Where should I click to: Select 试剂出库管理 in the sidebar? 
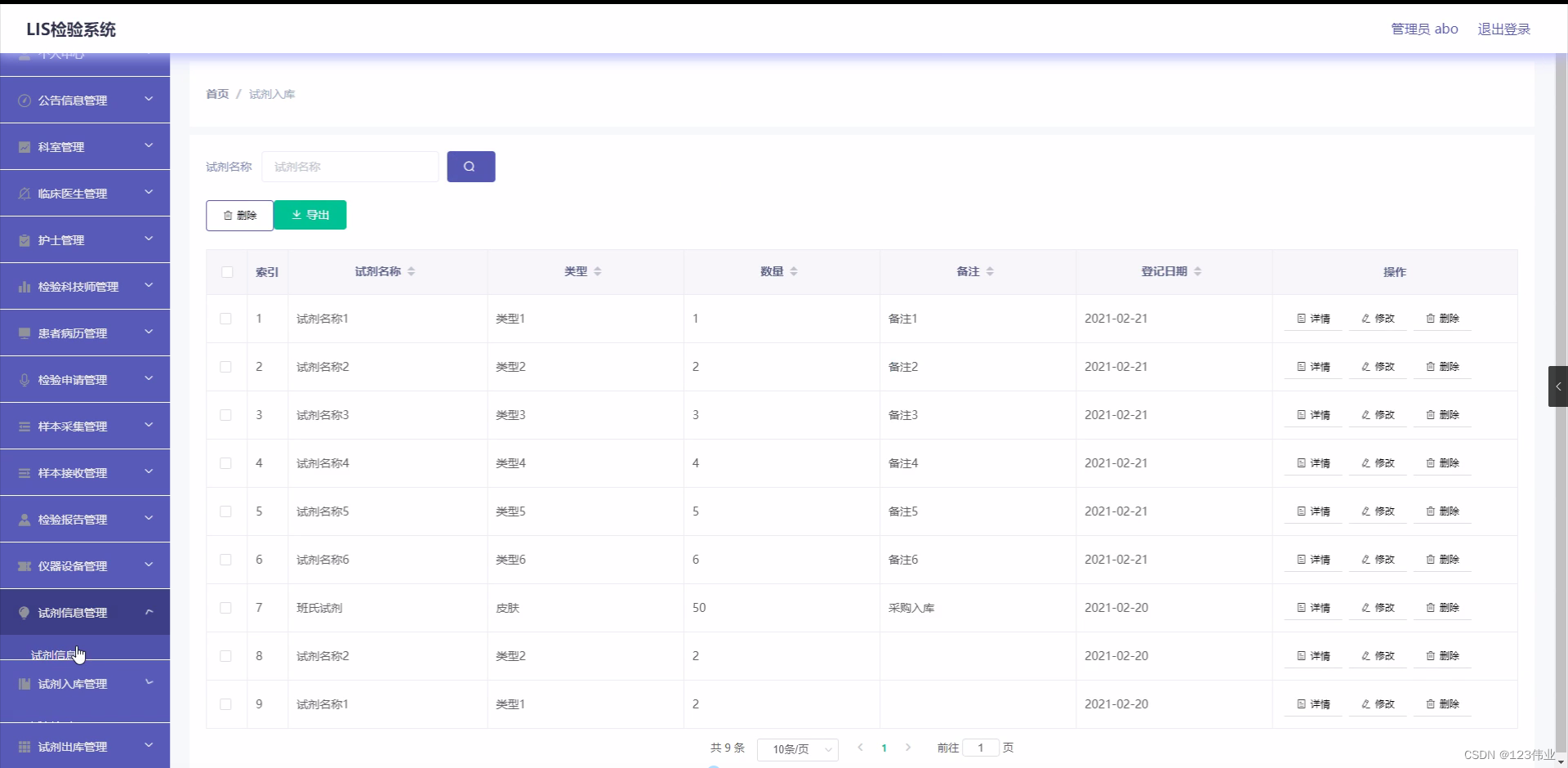[x=72, y=746]
